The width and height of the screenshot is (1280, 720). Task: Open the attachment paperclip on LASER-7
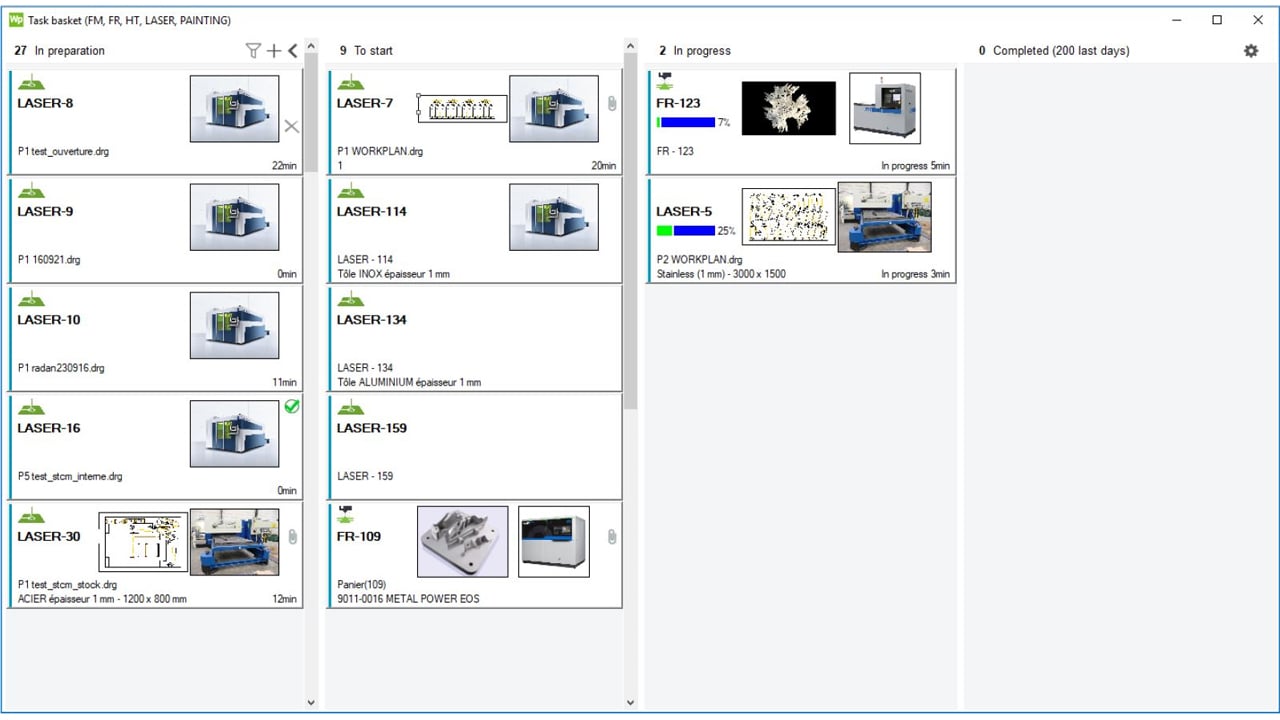pos(612,103)
